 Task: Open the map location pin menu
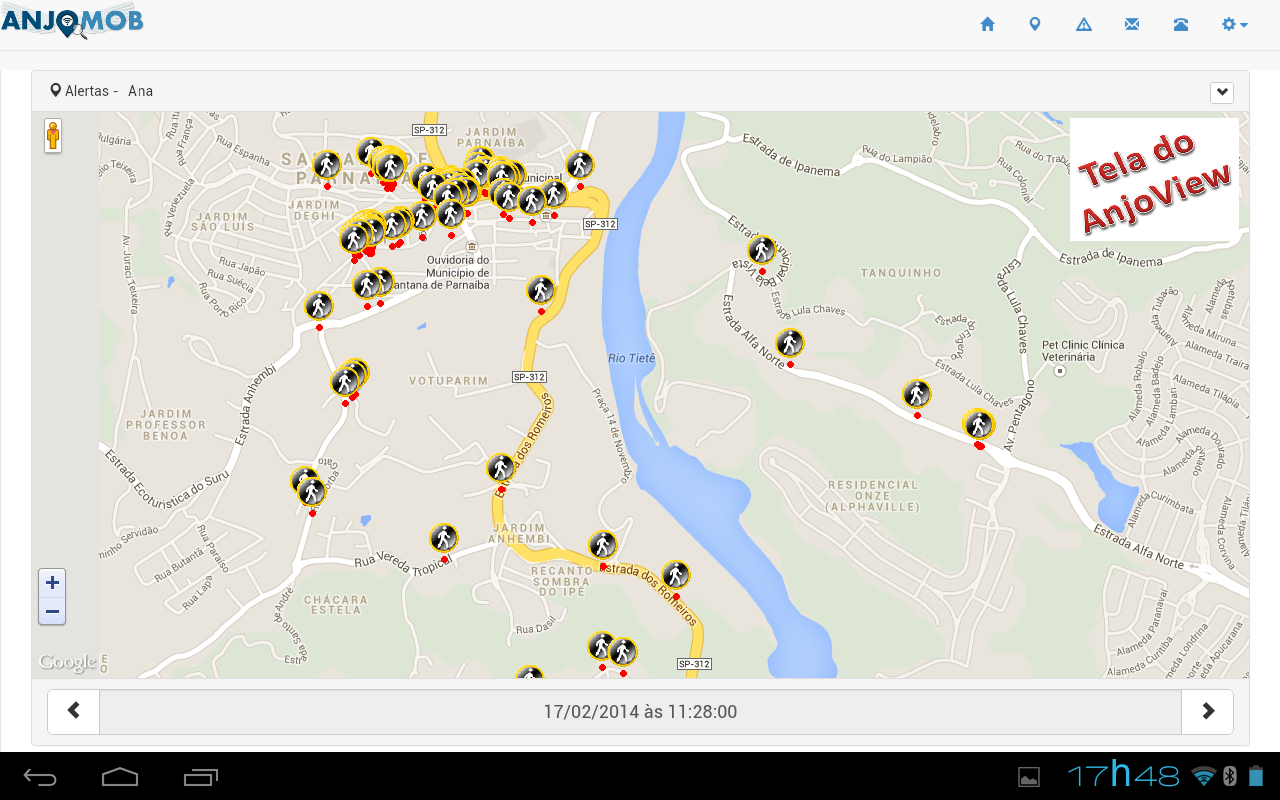tap(1035, 24)
